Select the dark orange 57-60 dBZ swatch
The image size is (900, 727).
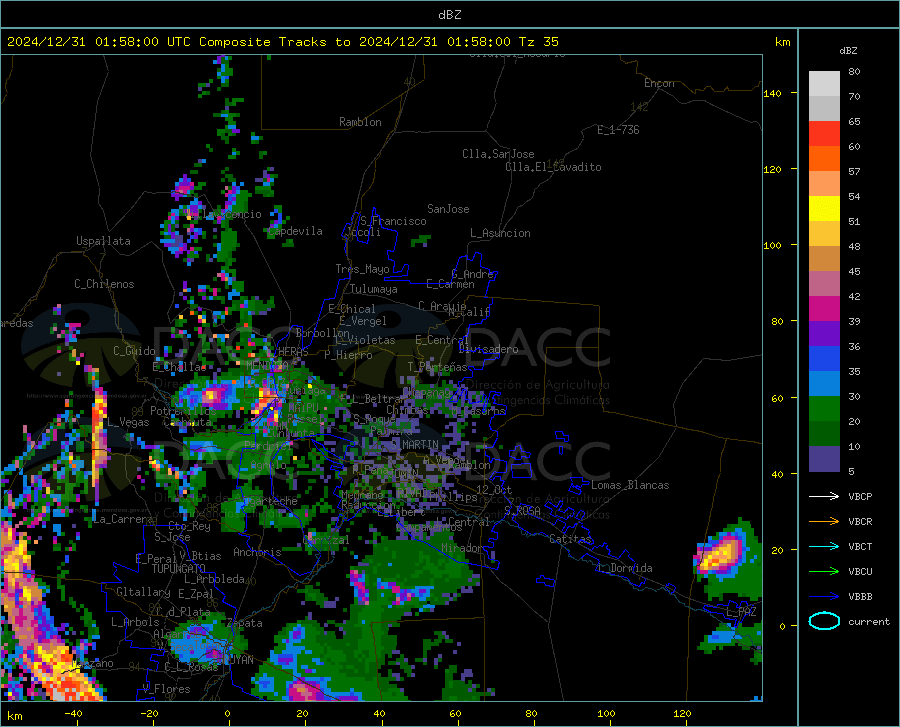pos(824,158)
